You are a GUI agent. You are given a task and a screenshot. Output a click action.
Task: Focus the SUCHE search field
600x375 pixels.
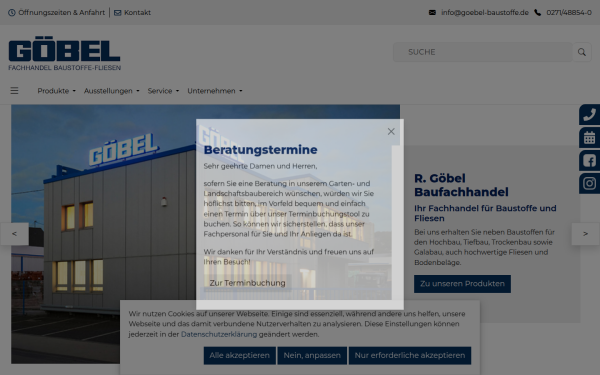click(483, 52)
